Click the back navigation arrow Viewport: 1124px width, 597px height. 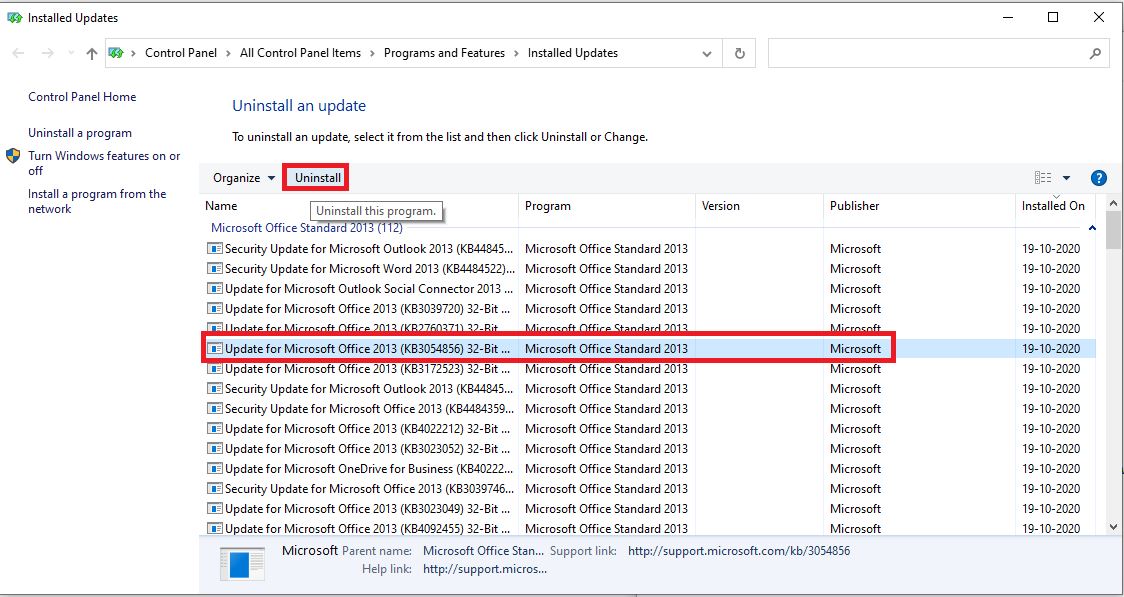pos(20,52)
